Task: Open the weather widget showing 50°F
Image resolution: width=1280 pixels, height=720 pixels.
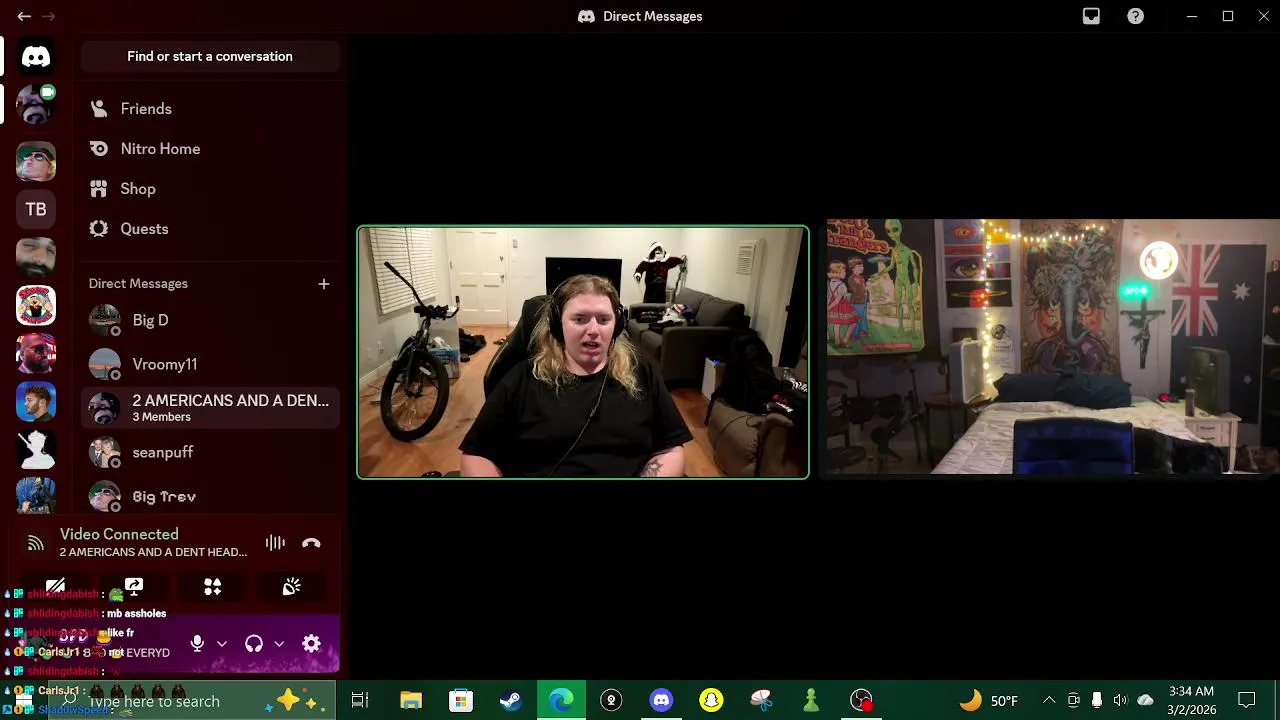Action: tap(988, 701)
